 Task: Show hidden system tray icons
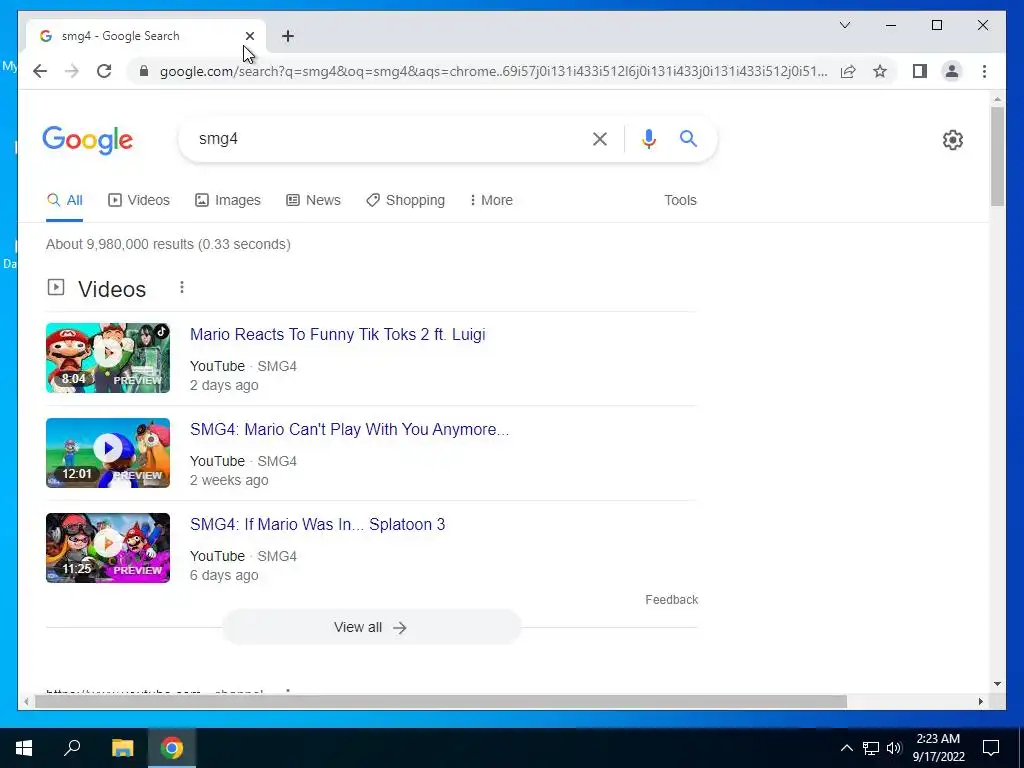(x=846, y=748)
